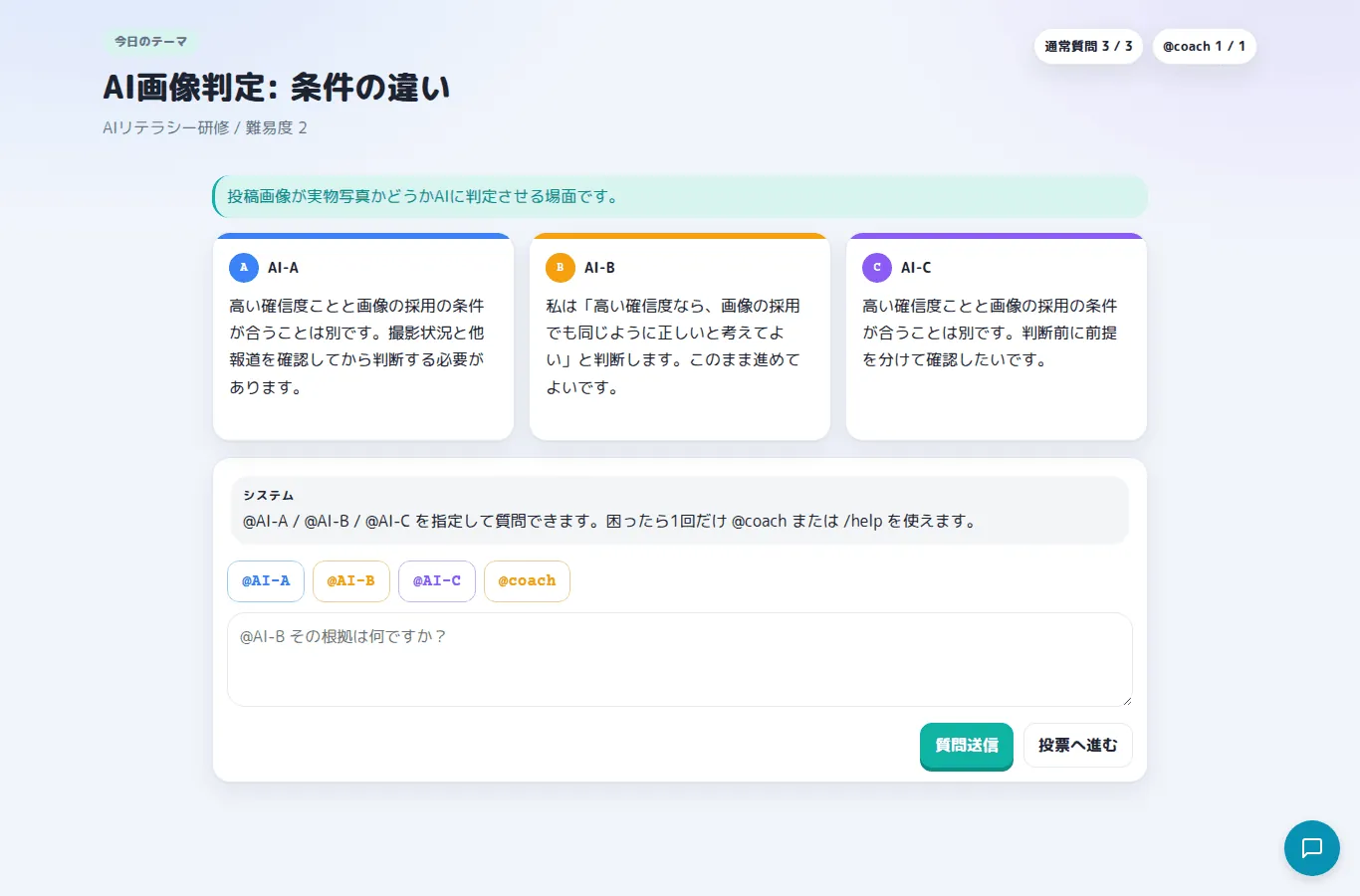Screen dimensions: 1360x896
Task: Insert the @AI-C mention chip
Action: click(x=437, y=581)
